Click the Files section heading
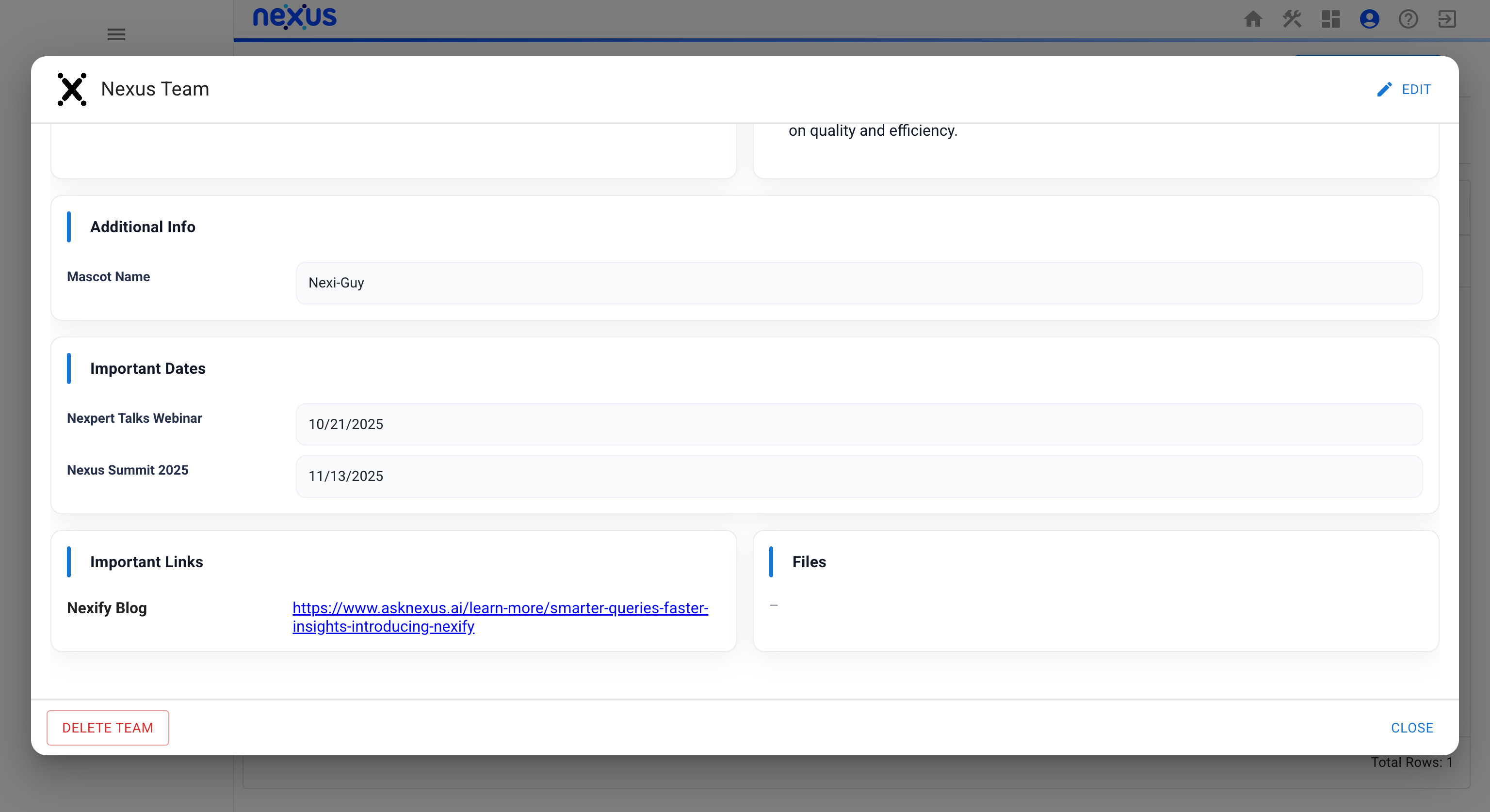 tap(809, 562)
